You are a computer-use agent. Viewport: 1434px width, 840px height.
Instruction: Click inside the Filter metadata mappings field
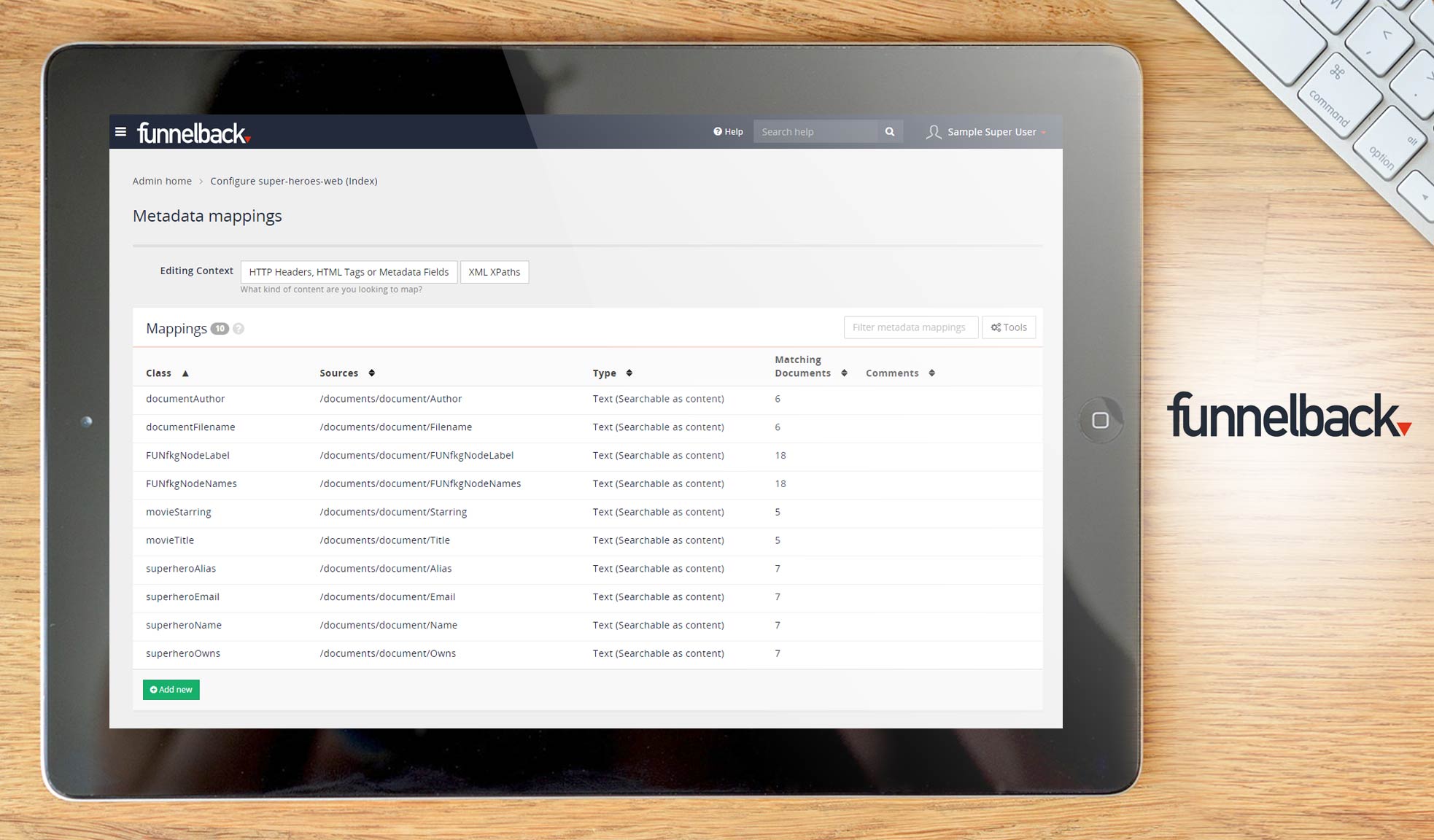(x=910, y=327)
